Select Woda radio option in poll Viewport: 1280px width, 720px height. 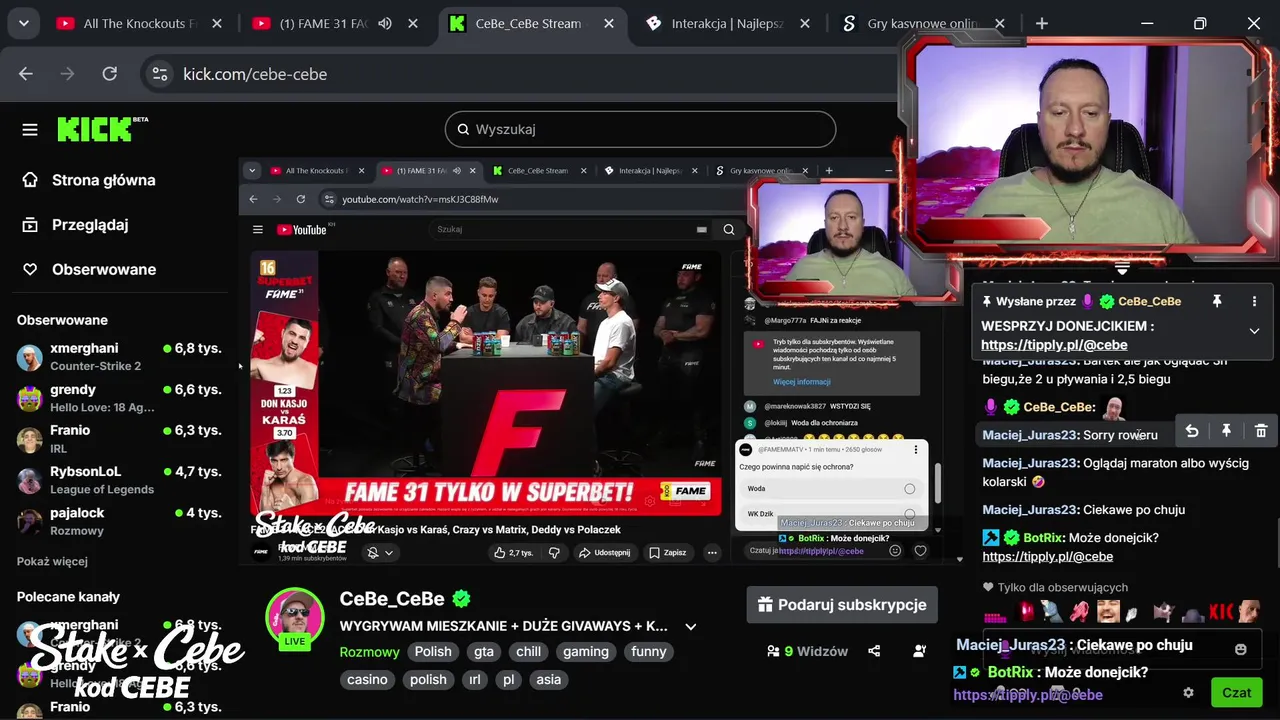(909, 489)
